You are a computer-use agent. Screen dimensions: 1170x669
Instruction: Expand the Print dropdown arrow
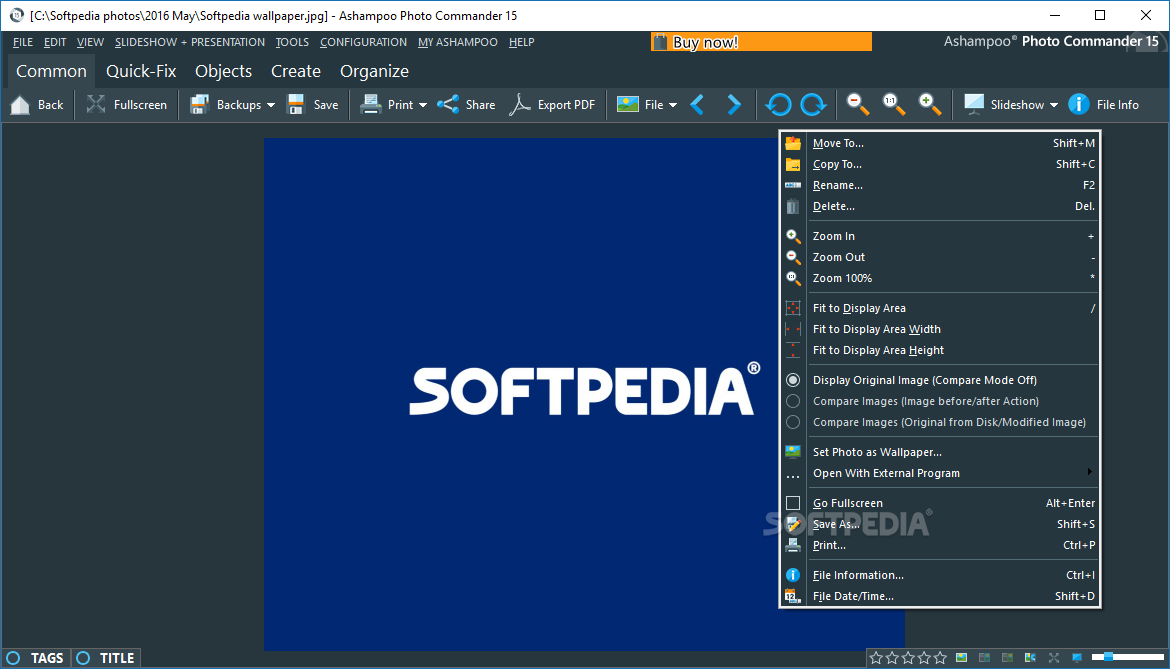[423, 105]
